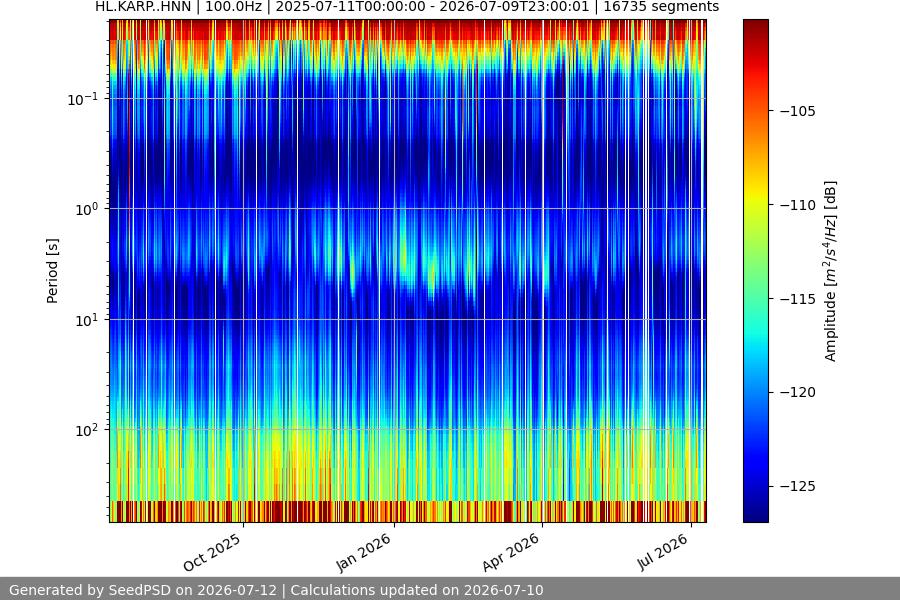Image resolution: width=900 pixels, height=600 pixels.
Task: Click the colorbar −105 dB tick label
Action: (x=798, y=111)
